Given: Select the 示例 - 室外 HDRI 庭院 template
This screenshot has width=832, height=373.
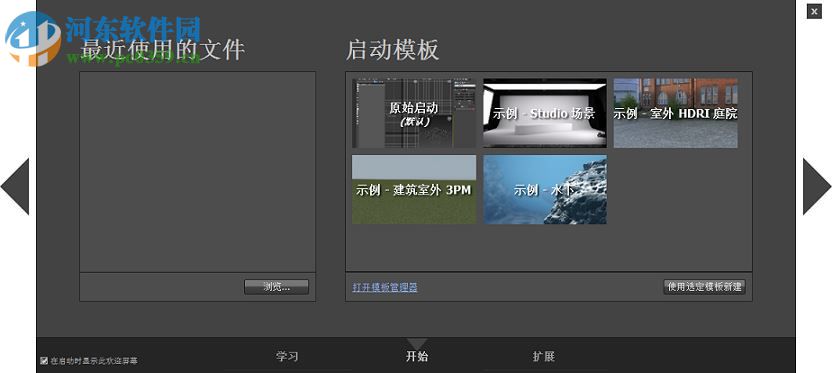Looking at the screenshot, I should (x=675, y=113).
